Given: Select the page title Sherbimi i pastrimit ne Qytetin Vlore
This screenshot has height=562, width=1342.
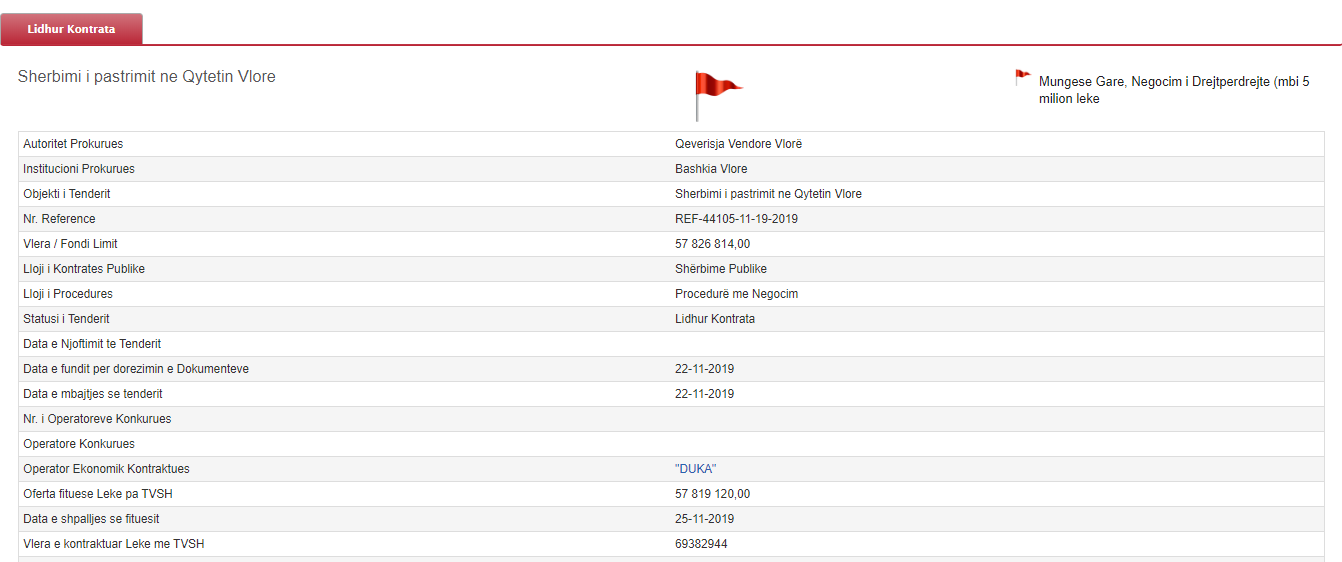Looking at the screenshot, I should coord(147,76).
